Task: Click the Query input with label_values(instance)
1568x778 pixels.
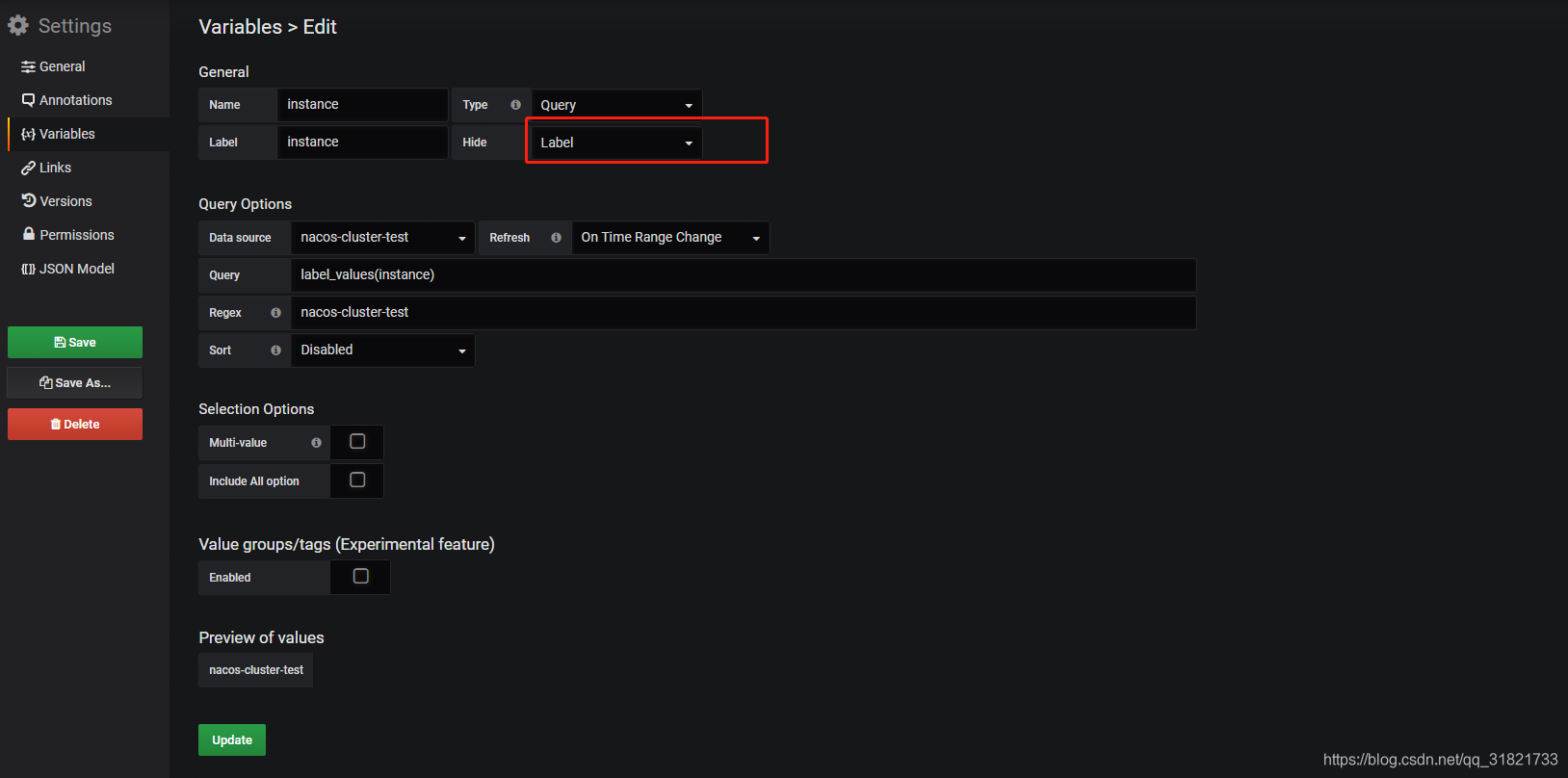Action: (x=744, y=275)
